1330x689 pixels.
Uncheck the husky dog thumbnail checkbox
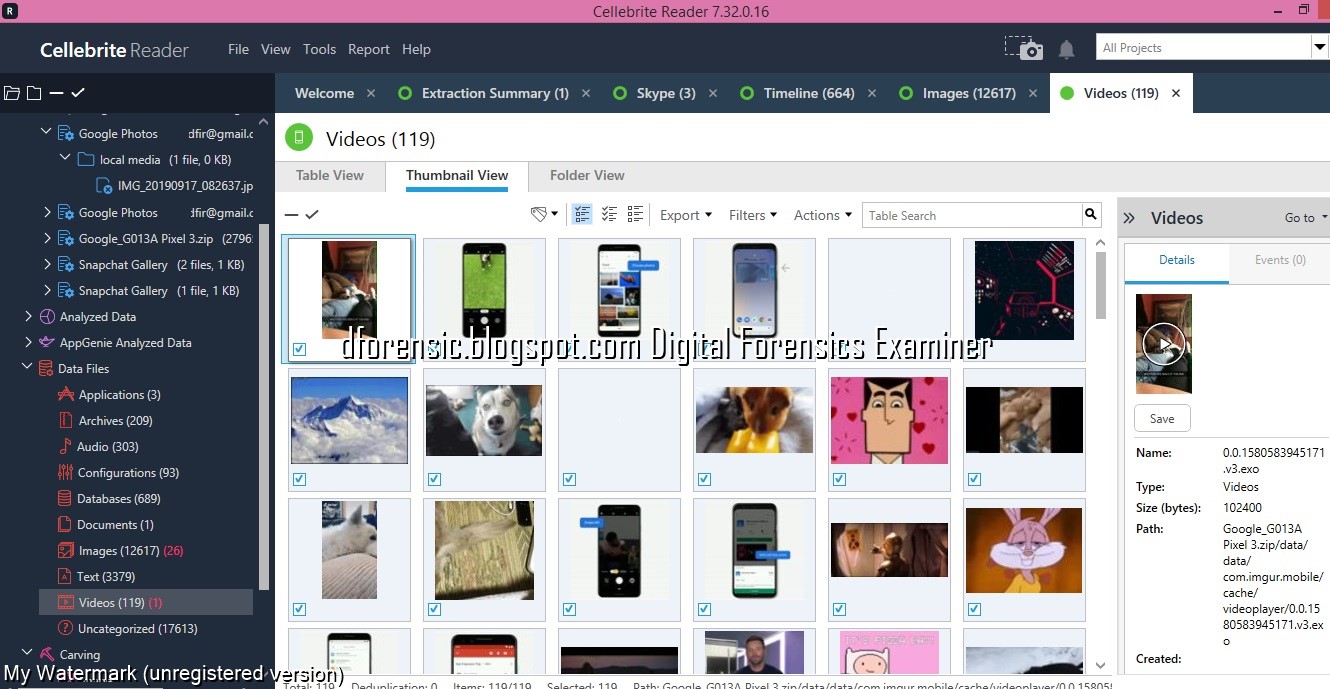tap(435, 479)
